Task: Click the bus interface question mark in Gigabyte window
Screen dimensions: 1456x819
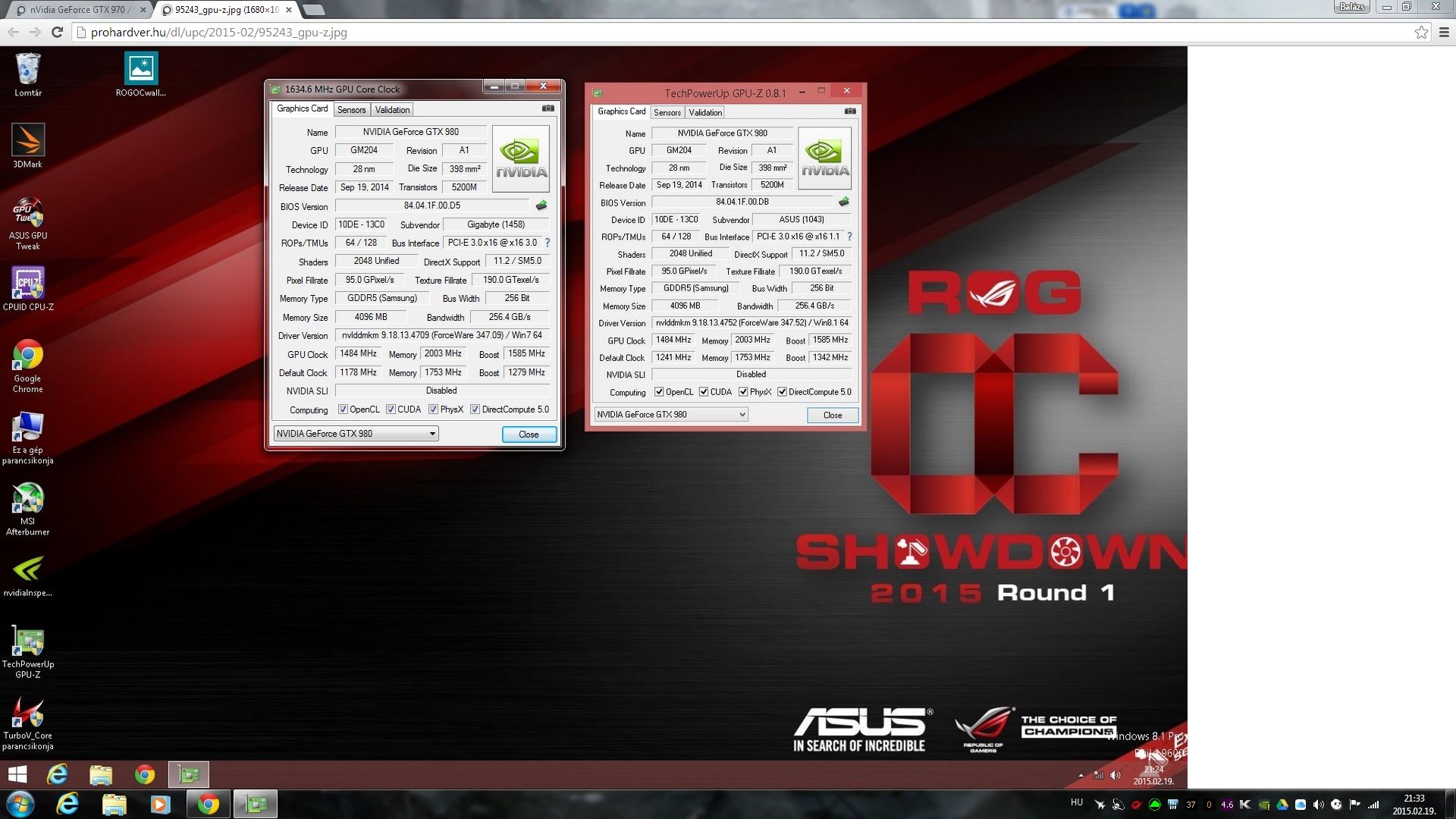Action: click(x=548, y=243)
